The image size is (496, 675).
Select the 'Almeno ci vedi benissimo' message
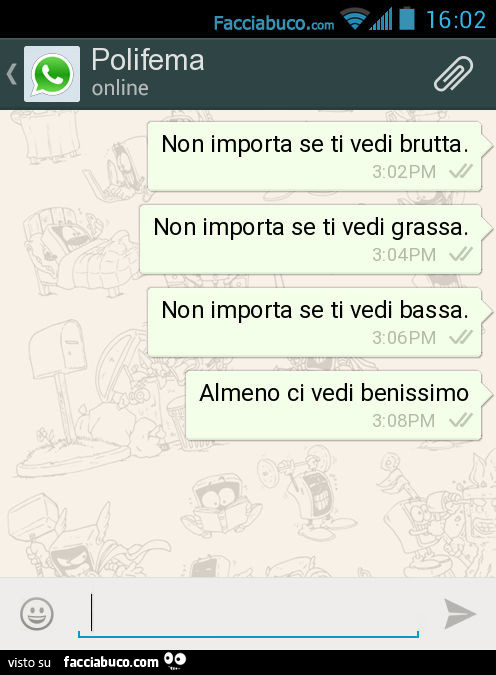(333, 406)
